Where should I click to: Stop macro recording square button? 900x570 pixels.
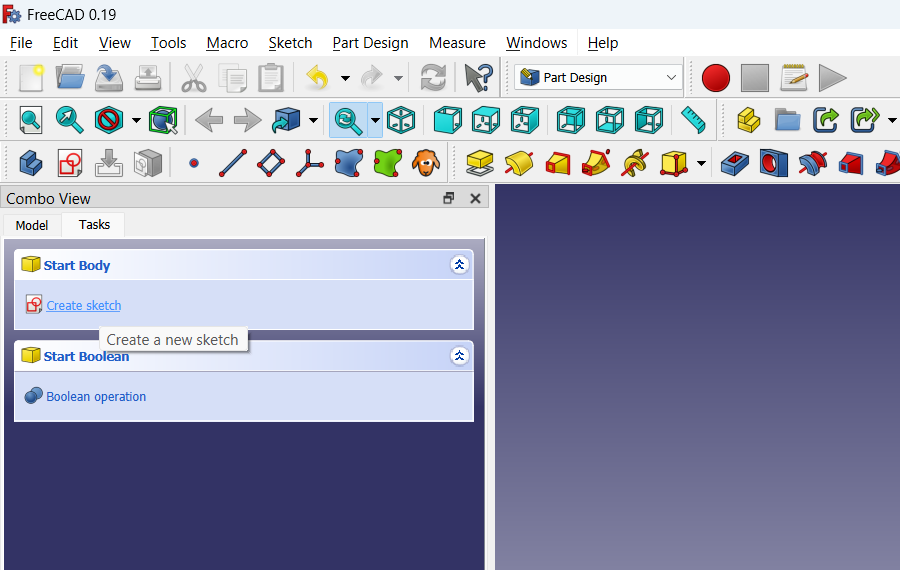click(x=755, y=77)
